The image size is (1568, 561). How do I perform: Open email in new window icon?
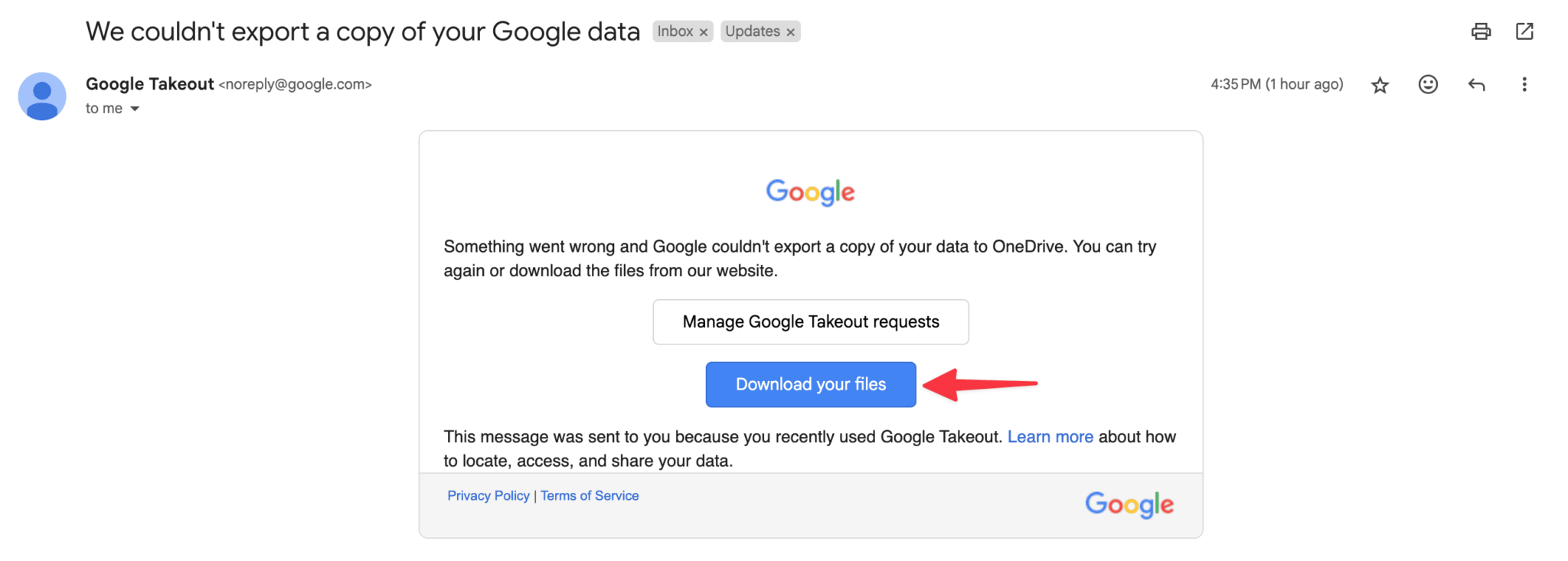1524,31
